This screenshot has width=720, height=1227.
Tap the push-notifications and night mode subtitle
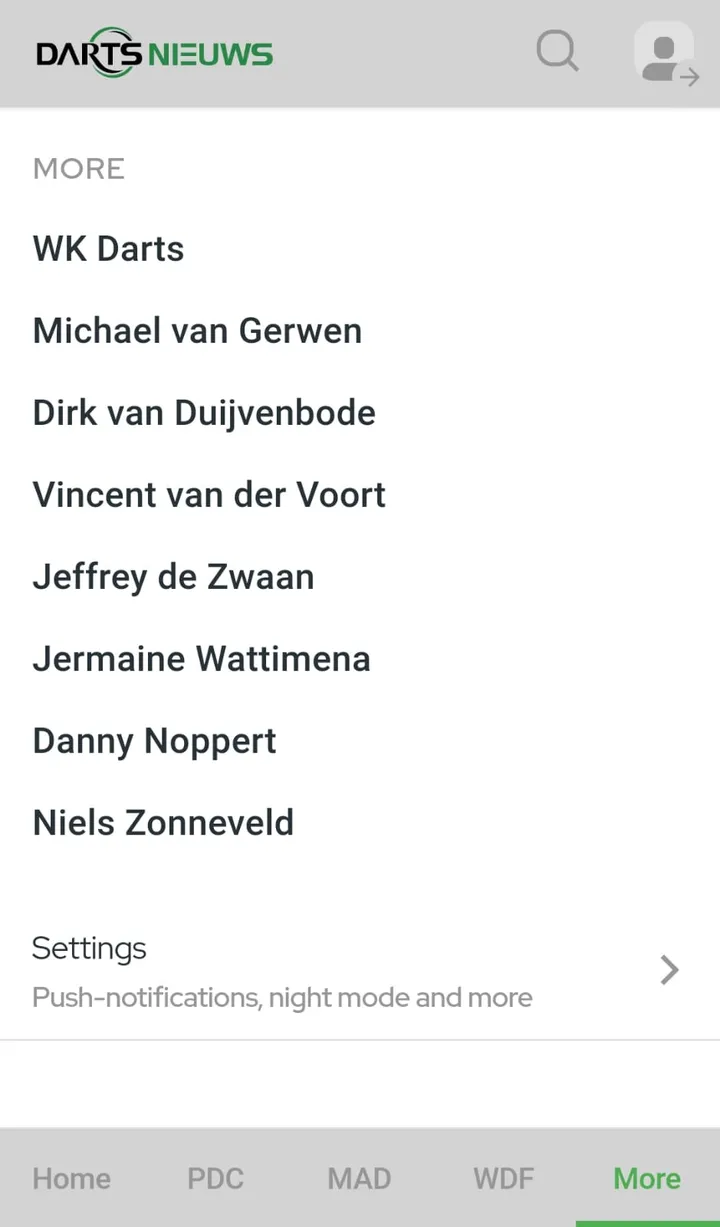[x=282, y=998]
